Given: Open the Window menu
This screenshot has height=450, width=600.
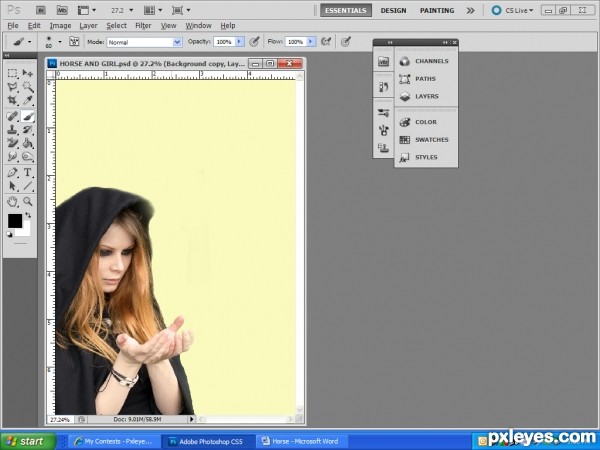Looking at the screenshot, I should pos(198,26).
